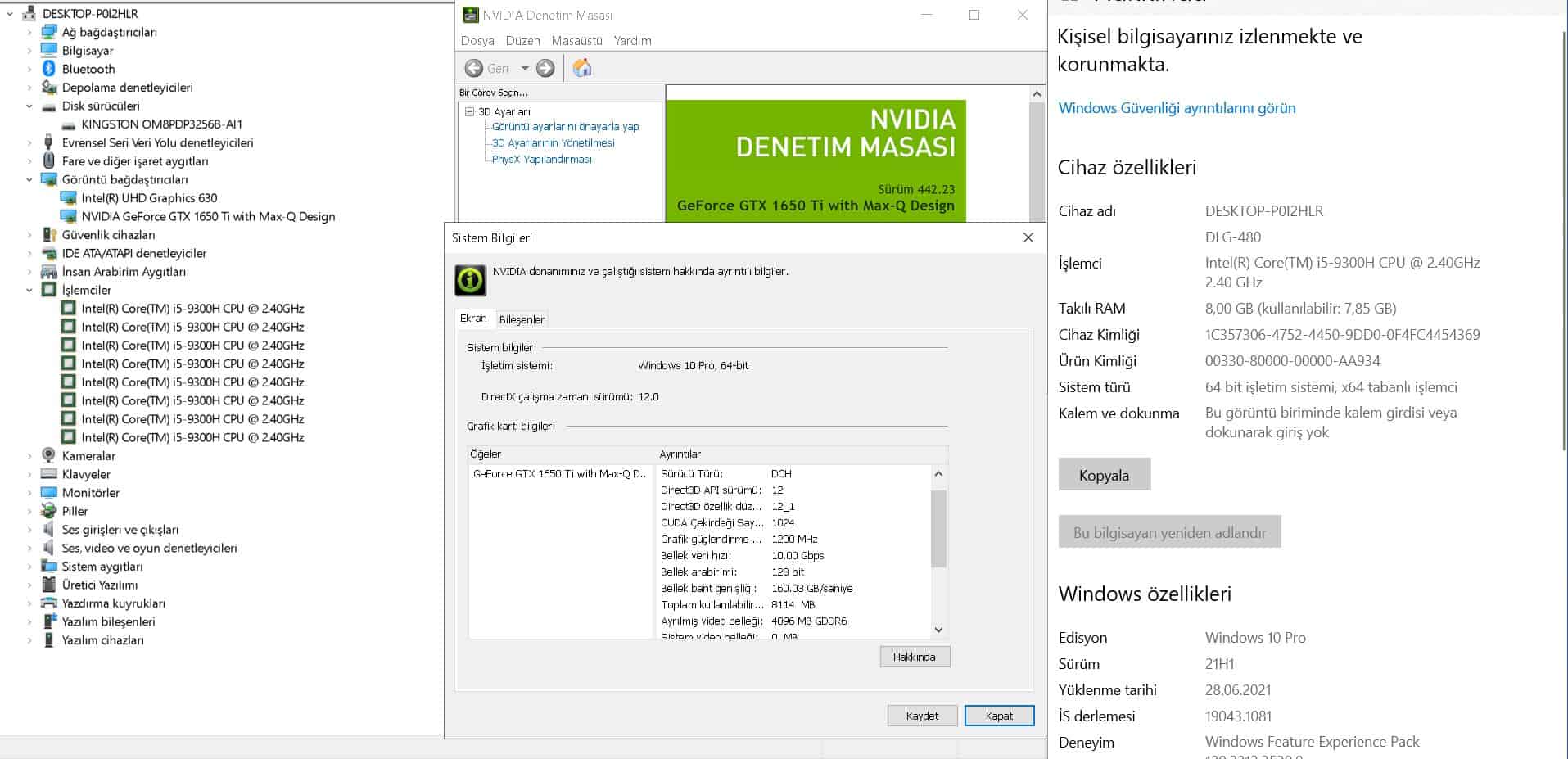This screenshot has width=1568, height=759.
Task: Click the NVIDIA Home icon
Action: click(582, 68)
